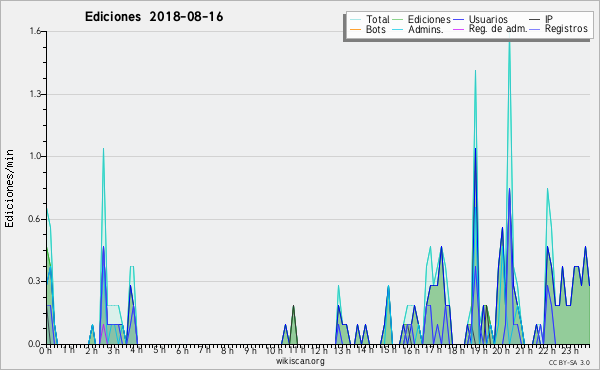The image size is (600, 370).
Task: Click the Ediciones legend entry
Action: tap(422, 19)
